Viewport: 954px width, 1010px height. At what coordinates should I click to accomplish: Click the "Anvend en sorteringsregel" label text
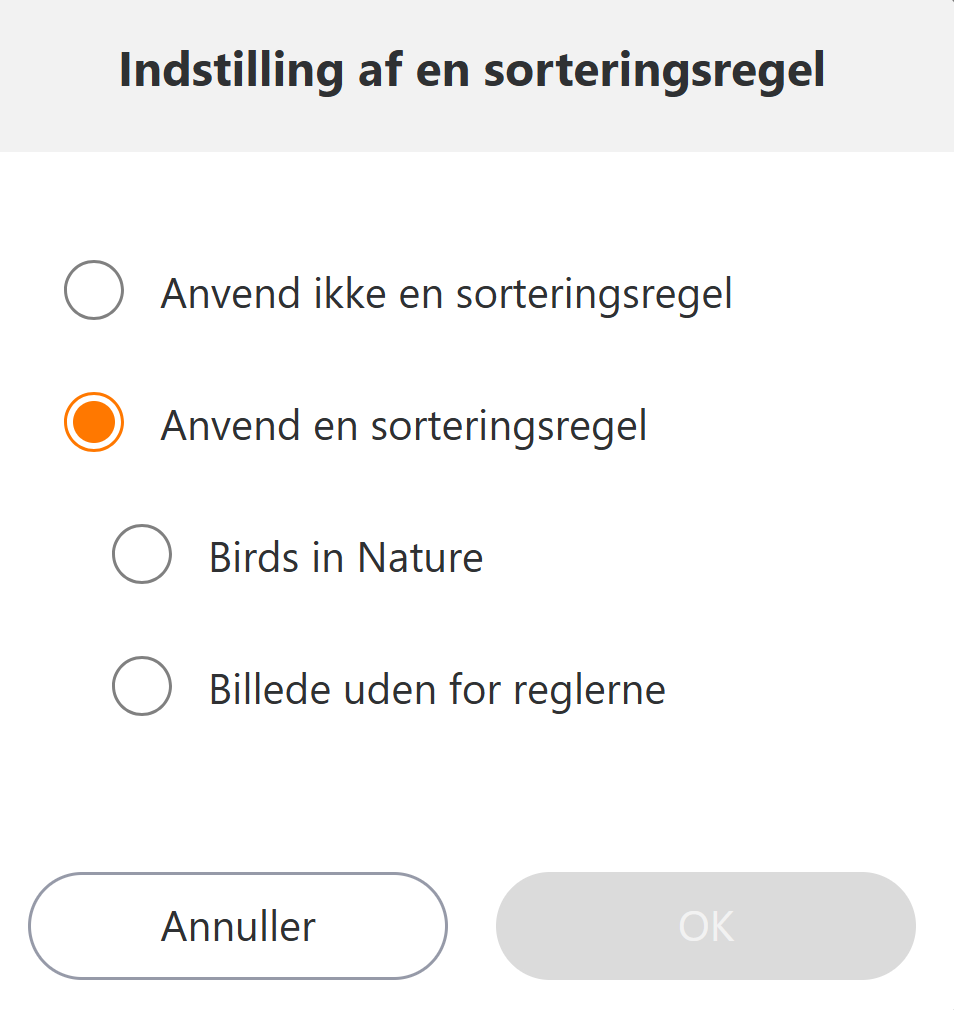pos(404,426)
